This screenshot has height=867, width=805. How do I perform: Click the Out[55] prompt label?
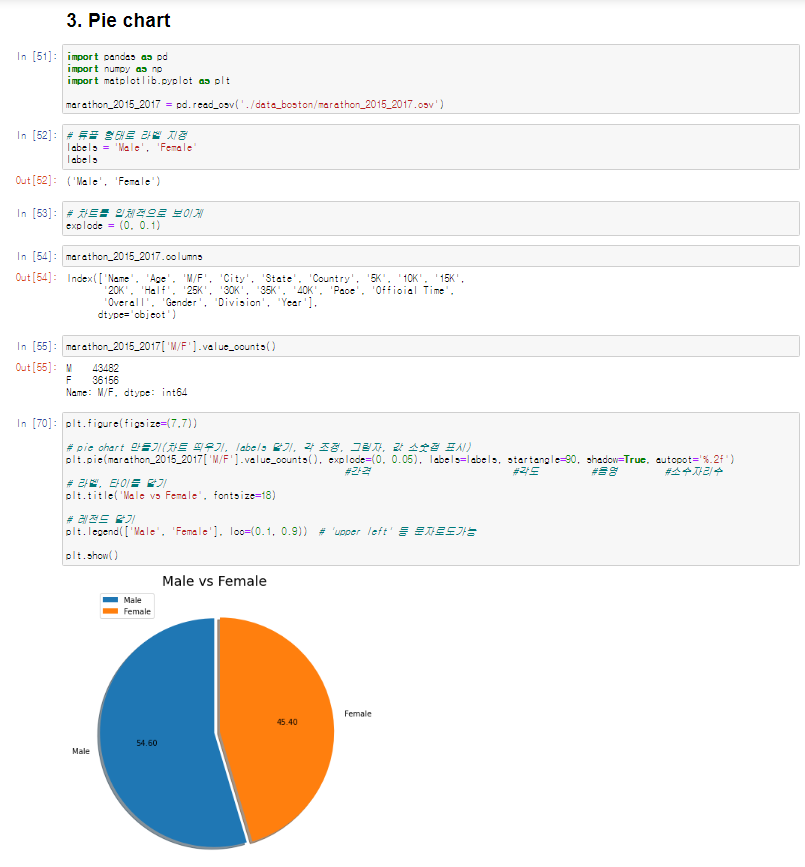[36, 367]
